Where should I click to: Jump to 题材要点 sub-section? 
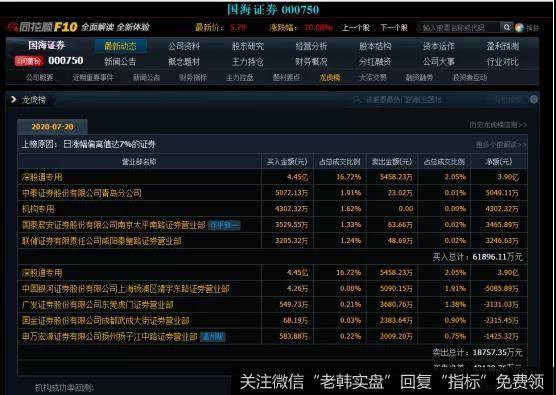point(286,77)
